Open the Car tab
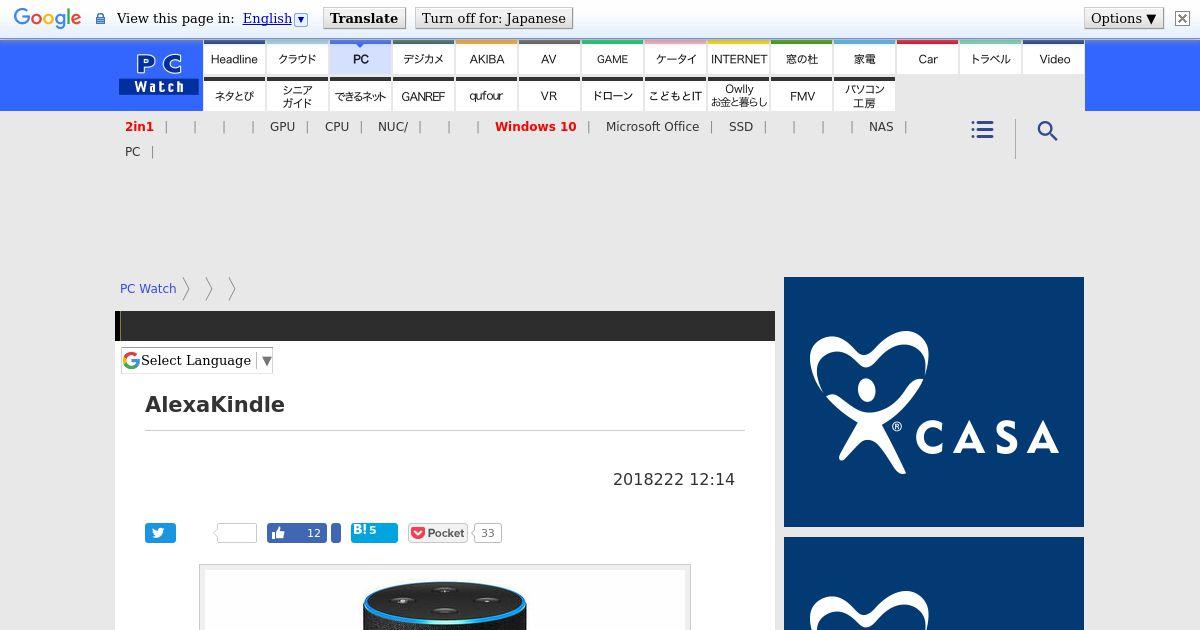The height and width of the screenshot is (630, 1200). click(928, 58)
